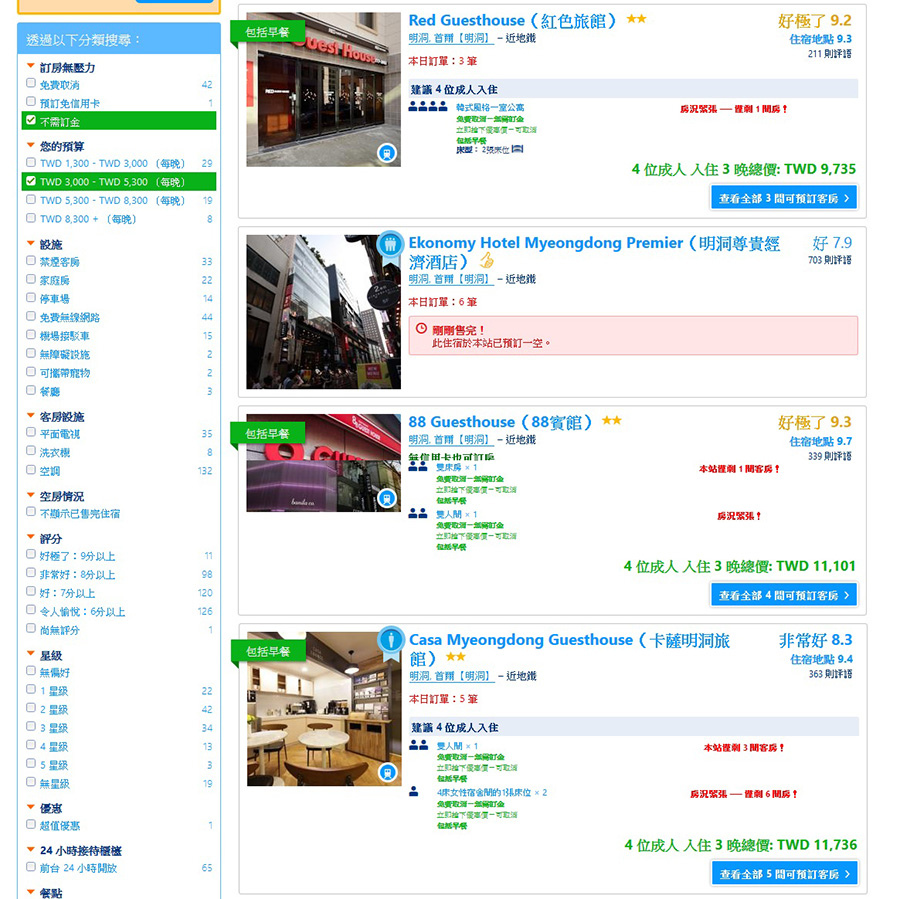The height and width of the screenshot is (899, 900).
Task: Collapse the 您的預算 section
Action: [31, 145]
